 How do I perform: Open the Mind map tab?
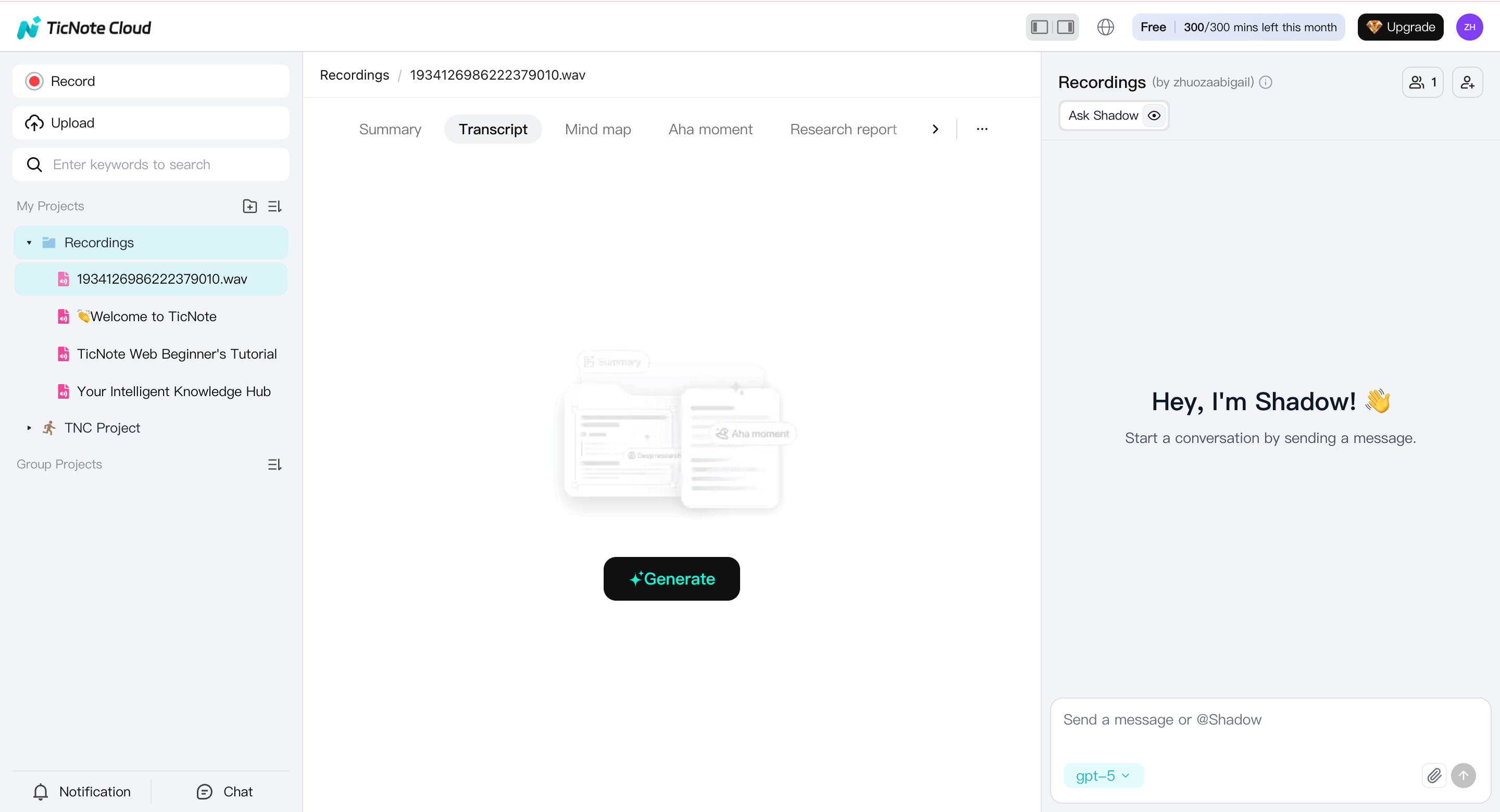(597, 129)
